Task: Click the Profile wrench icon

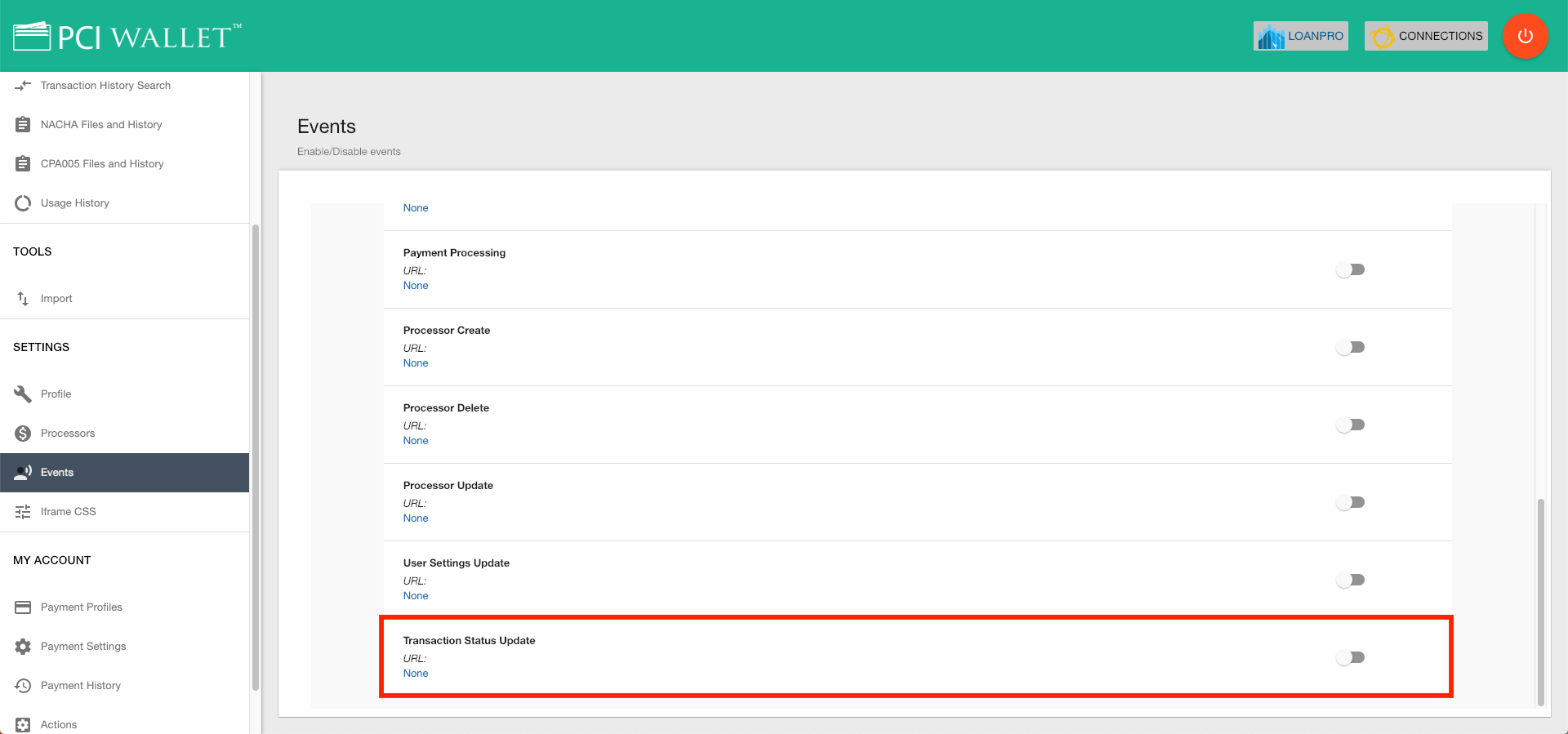Action: click(23, 394)
